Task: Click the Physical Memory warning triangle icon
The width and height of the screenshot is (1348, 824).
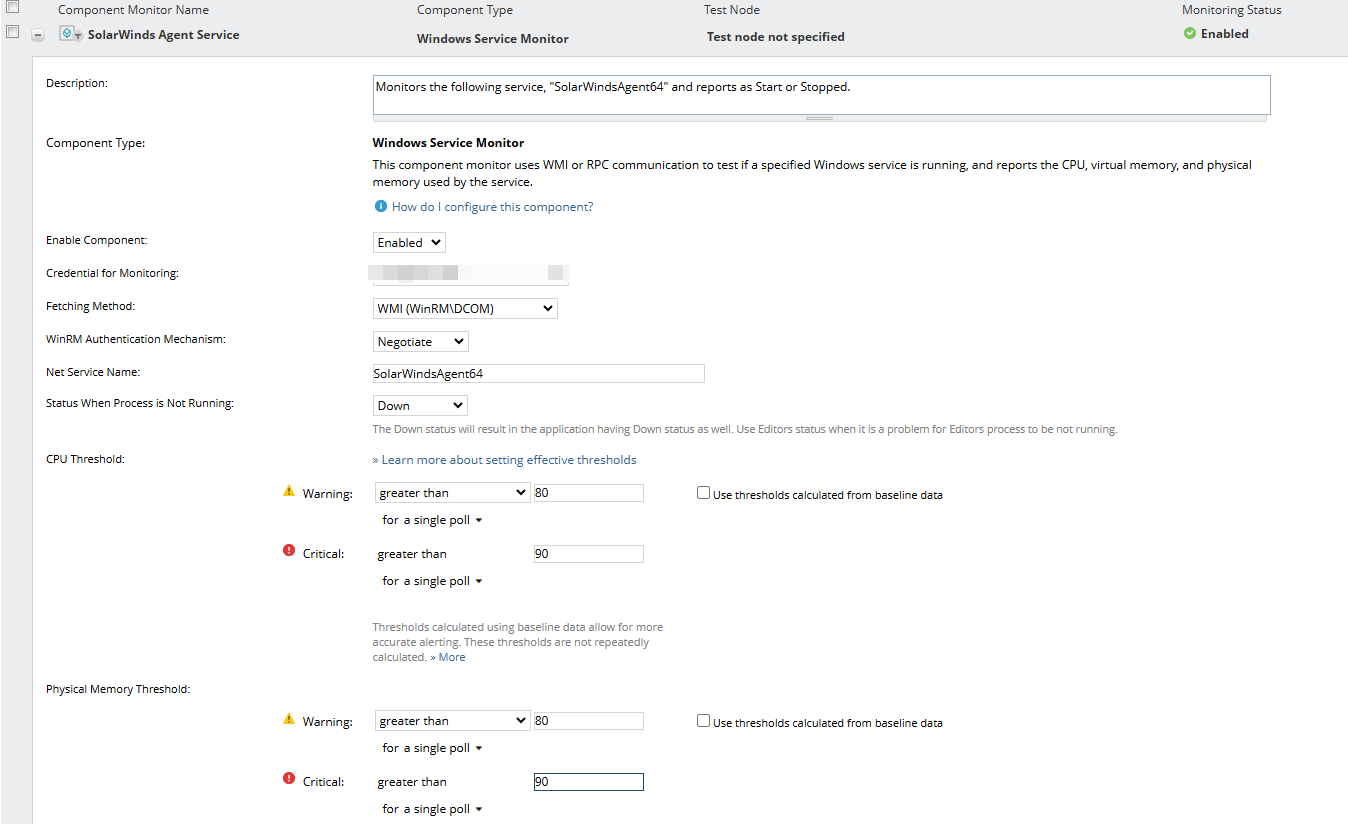Action: [289, 719]
